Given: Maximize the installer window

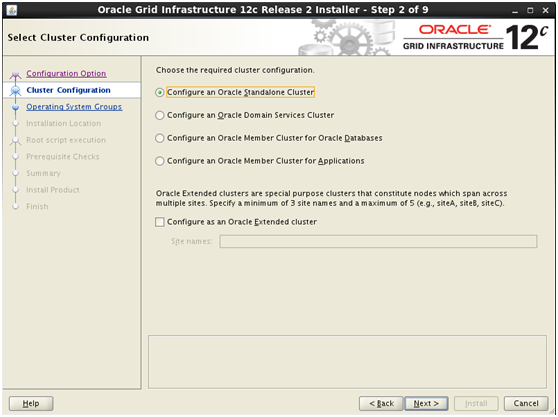Looking at the screenshot, I should tap(530, 10).
